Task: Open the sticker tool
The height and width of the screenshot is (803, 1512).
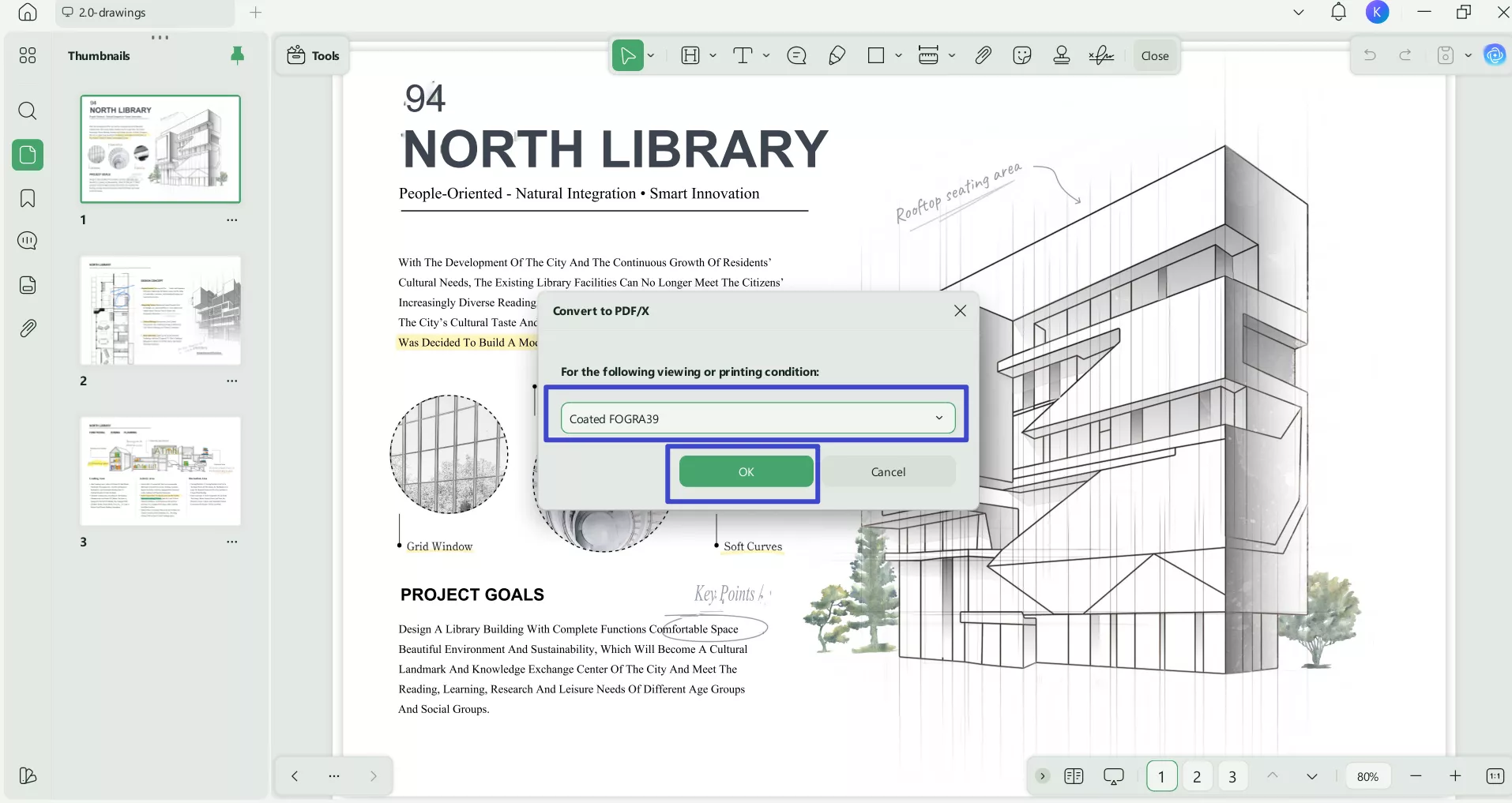Action: tap(1021, 55)
